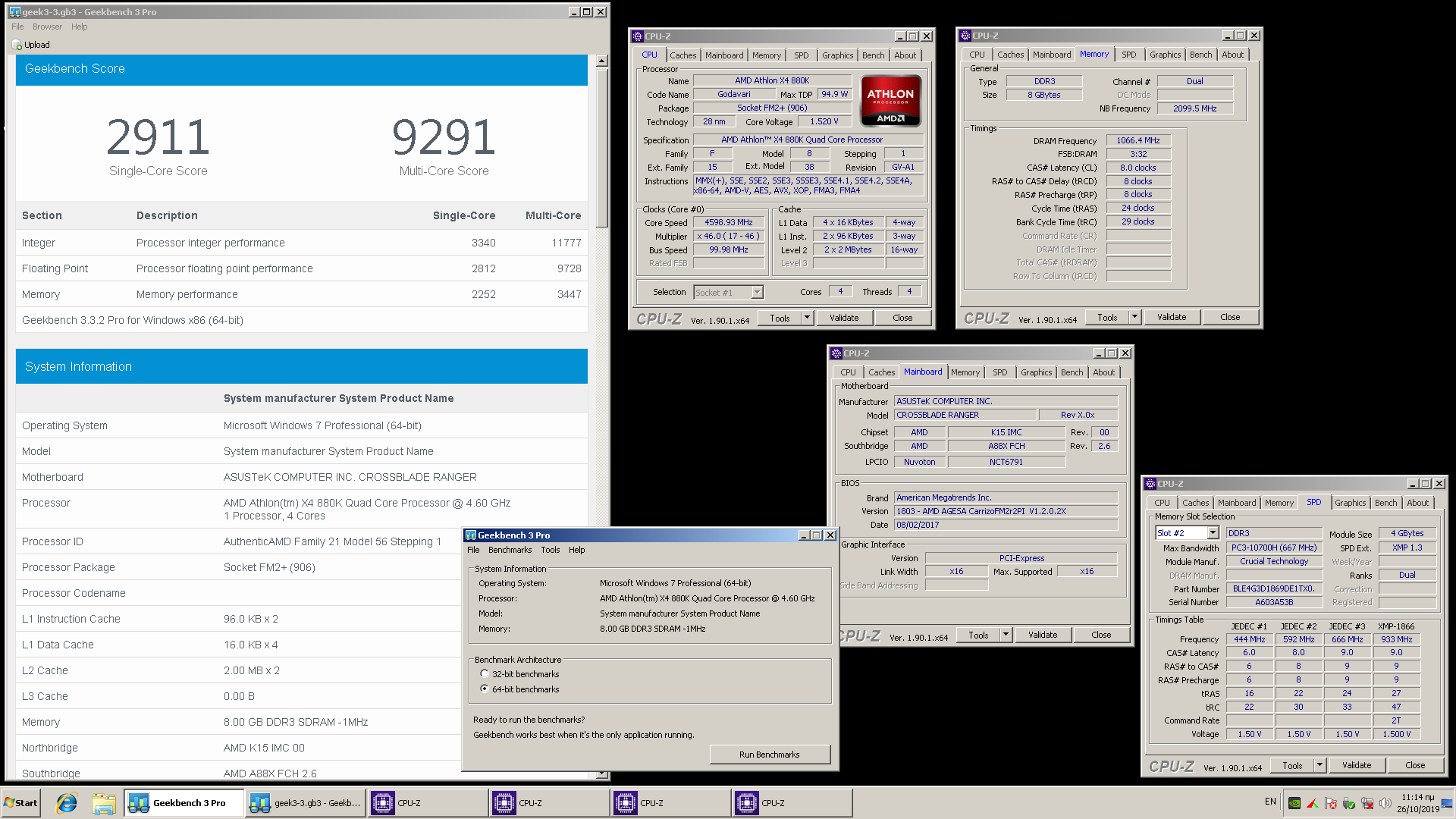Click Part Number BLE4G3D1869DE1TX0 field
Image resolution: width=1456 pixels, height=819 pixels.
[x=1273, y=588]
